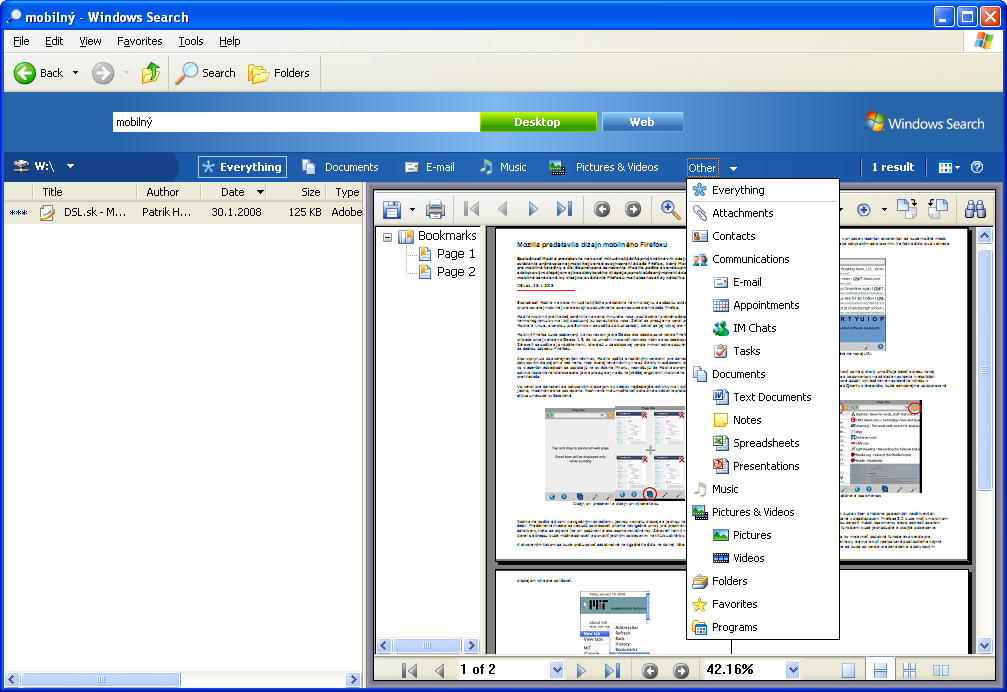Click the binoculars find icon

(975, 209)
